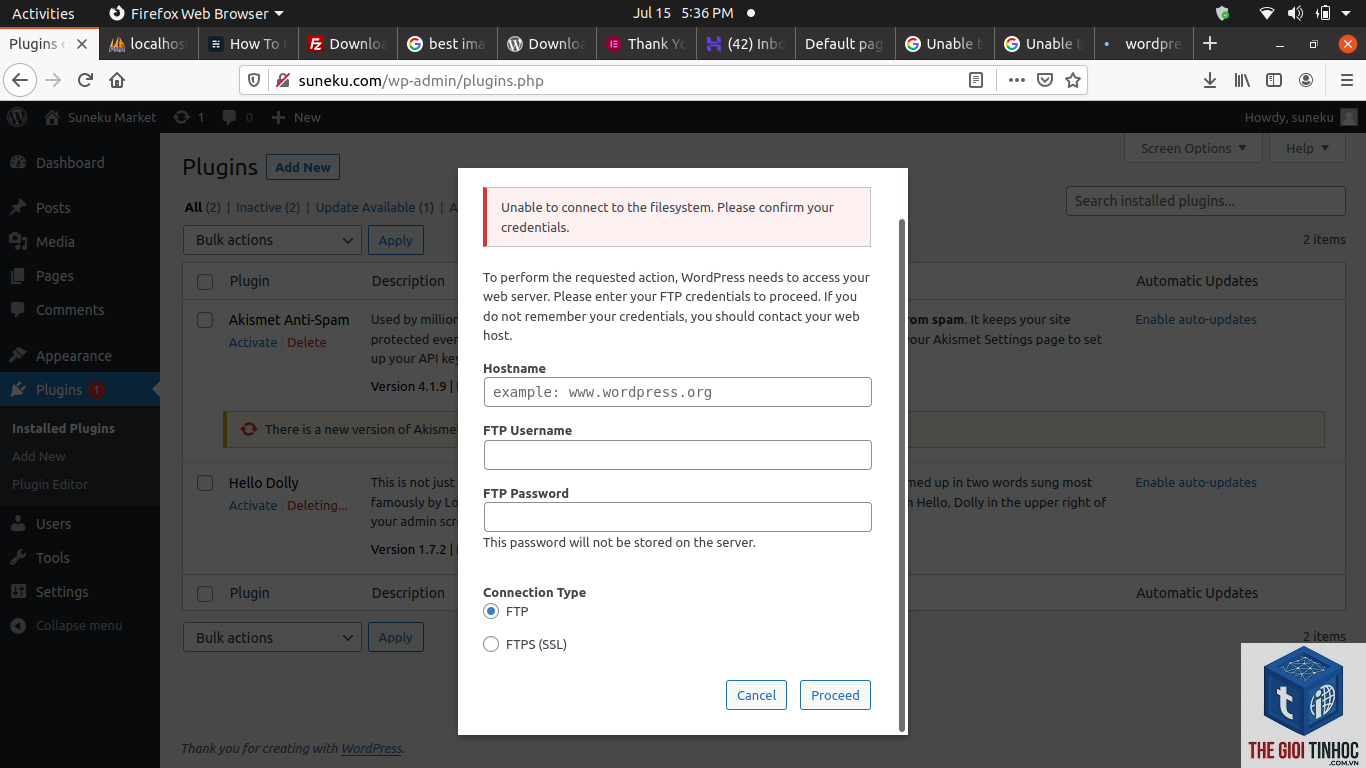Open the Activities overview
The height and width of the screenshot is (768, 1366).
click(x=43, y=13)
